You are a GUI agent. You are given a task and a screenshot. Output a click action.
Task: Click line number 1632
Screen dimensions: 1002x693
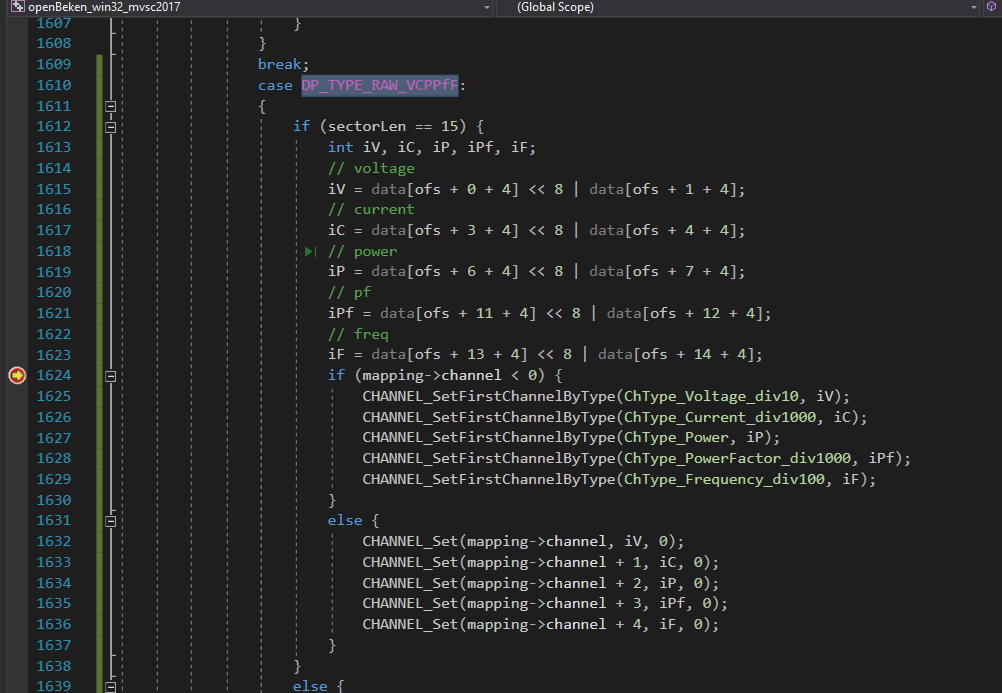point(54,541)
